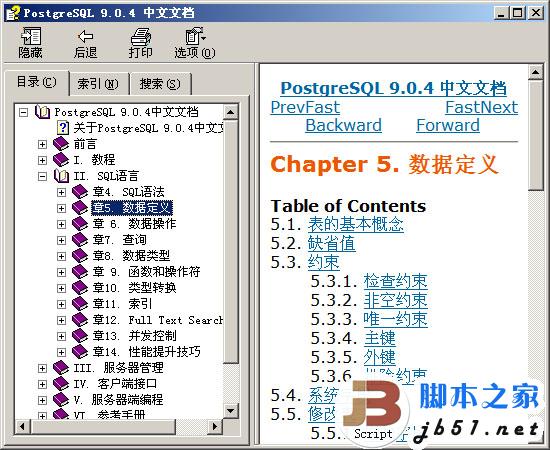Image resolution: width=550 pixels, height=450 pixels.
Task: Expand the III. 服务器管理 node
Action: click(42, 368)
